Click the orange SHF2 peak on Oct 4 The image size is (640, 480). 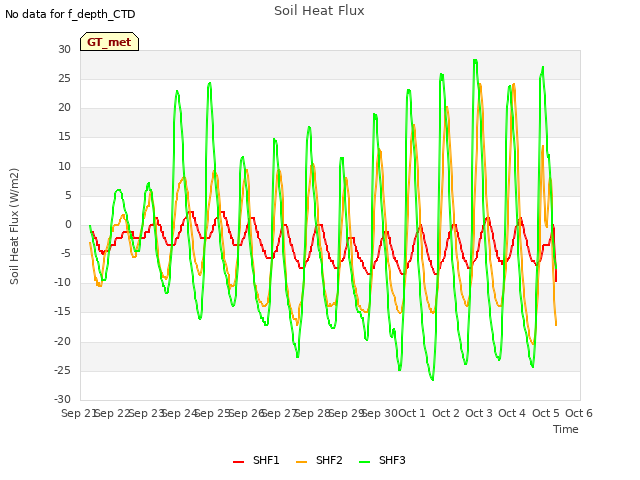pyautogui.click(x=514, y=84)
